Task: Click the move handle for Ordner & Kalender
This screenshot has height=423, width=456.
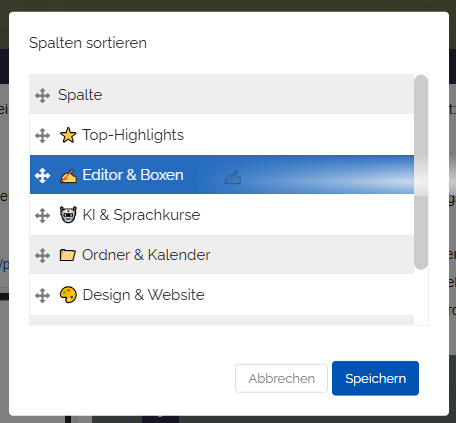Action: (x=43, y=256)
